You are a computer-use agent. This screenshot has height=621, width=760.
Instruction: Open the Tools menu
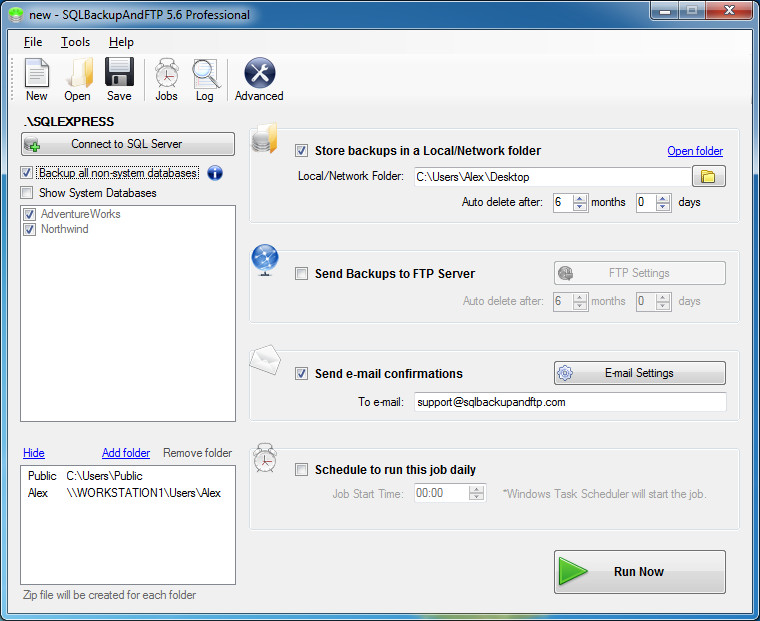coord(75,42)
